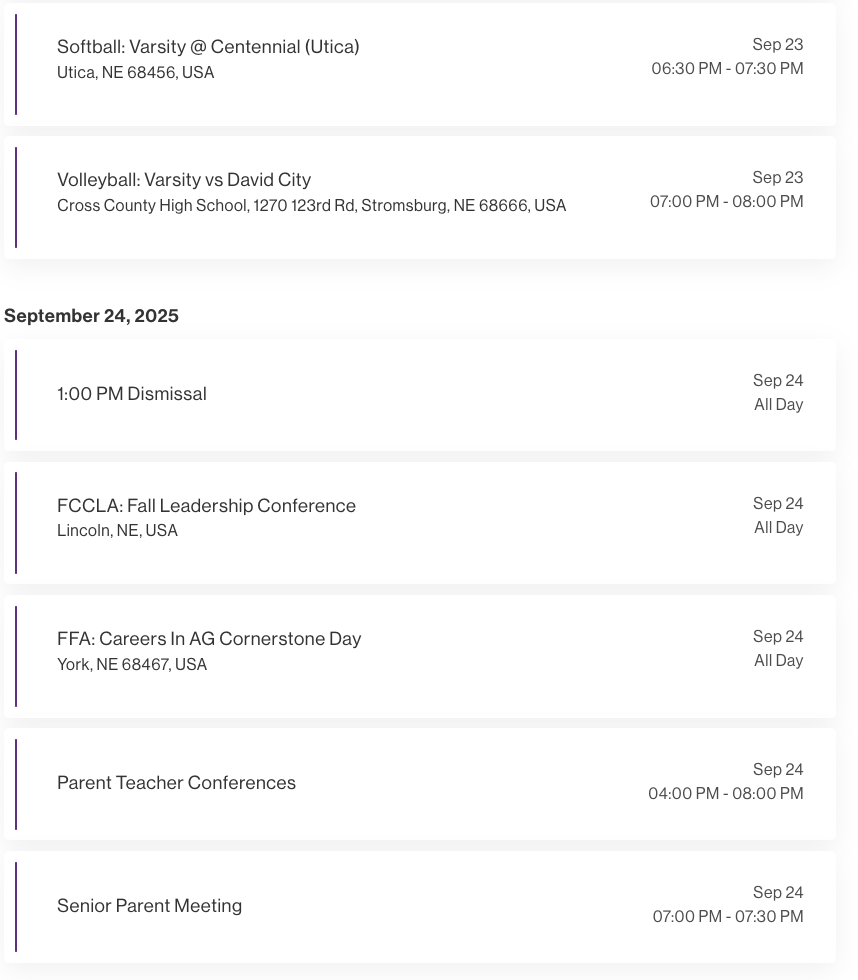Open the Softball Varsity @ Centennial event
The width and height of the screenshot is (858, 980).
click(208, 47)
